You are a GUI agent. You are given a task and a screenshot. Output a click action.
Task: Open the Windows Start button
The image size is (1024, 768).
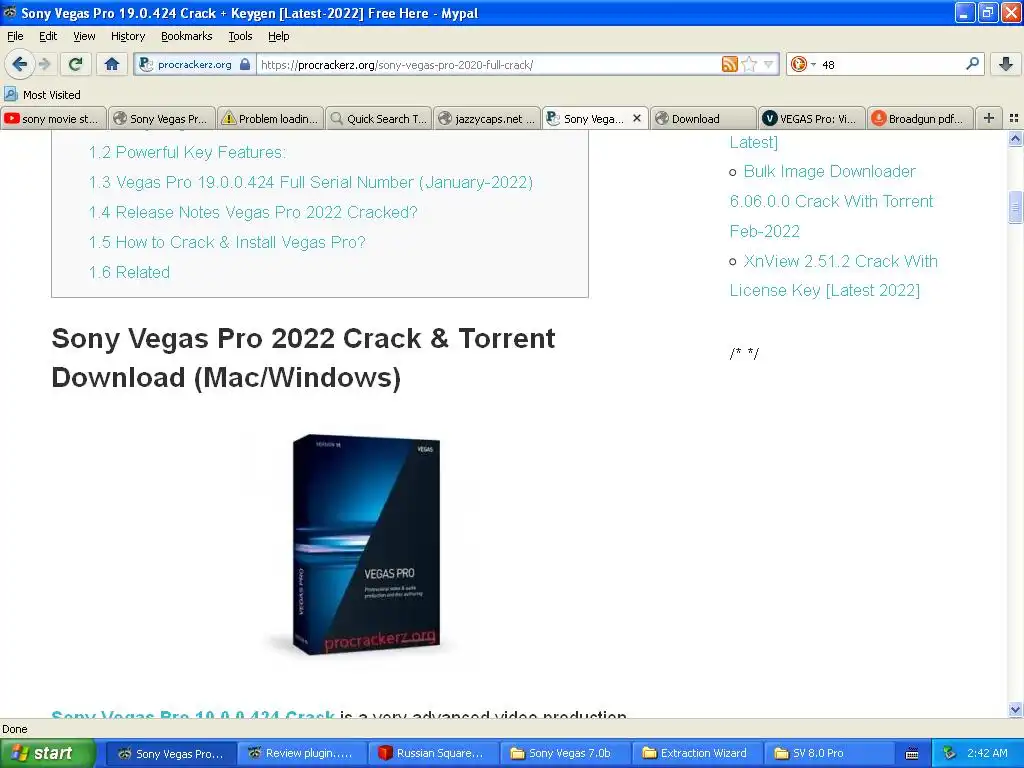tap(48, 753)
